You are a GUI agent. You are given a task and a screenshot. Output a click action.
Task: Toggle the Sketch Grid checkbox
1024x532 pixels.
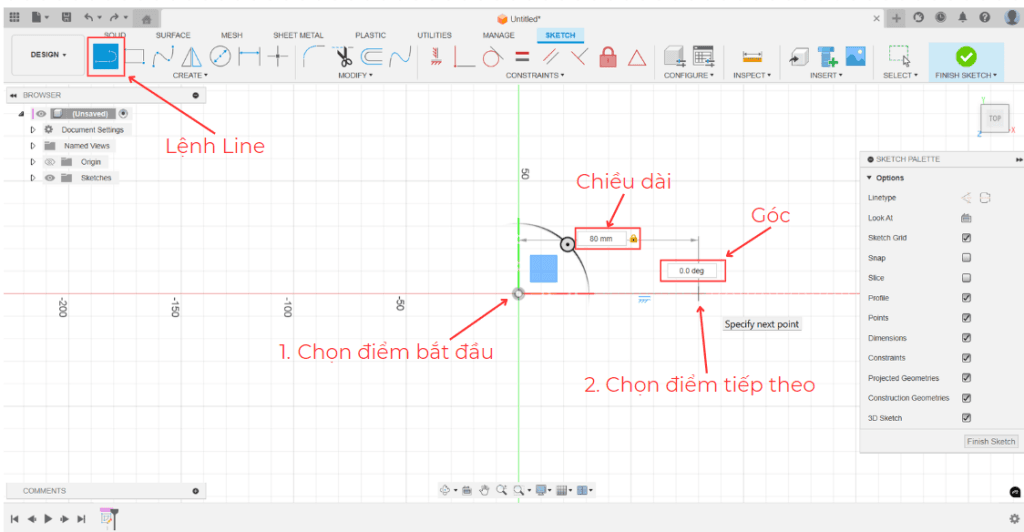pyautogui.click(x=966, y=238)
